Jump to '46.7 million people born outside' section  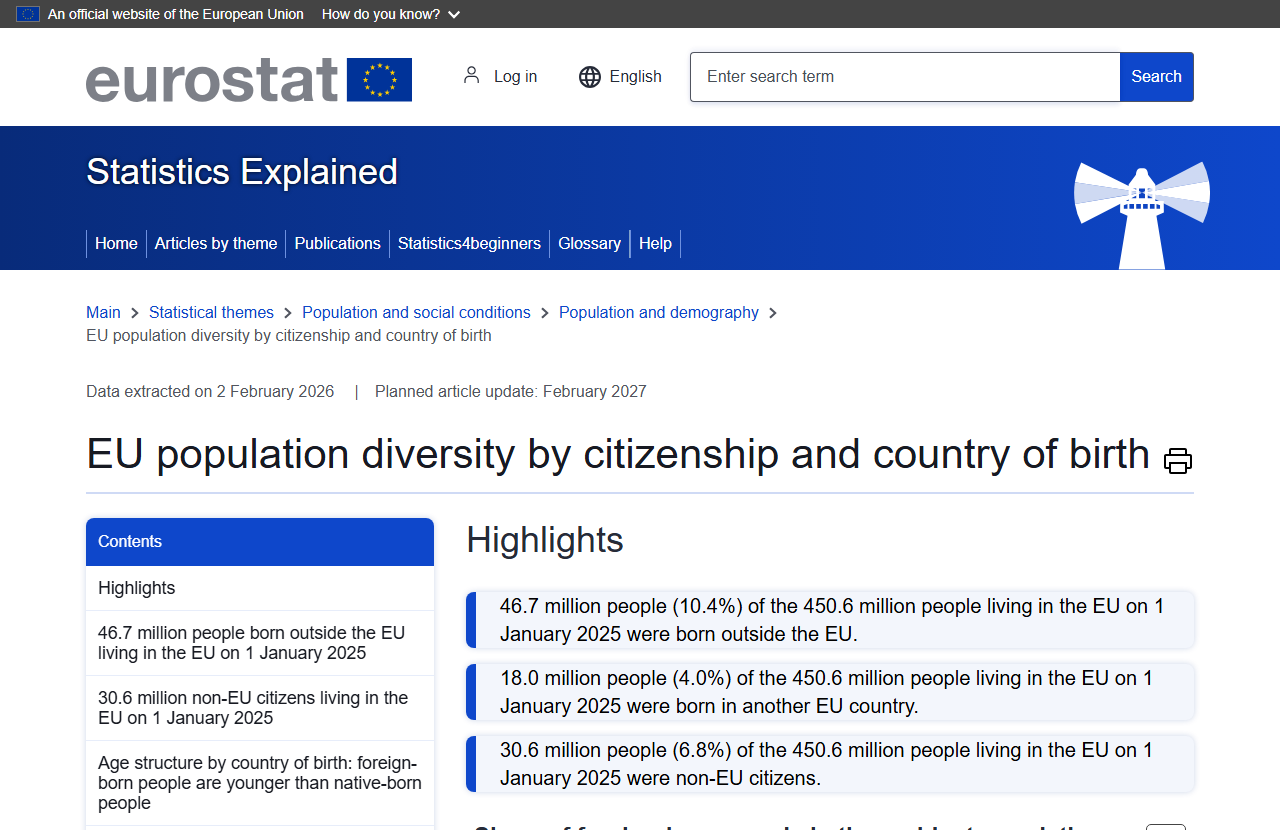260,643
